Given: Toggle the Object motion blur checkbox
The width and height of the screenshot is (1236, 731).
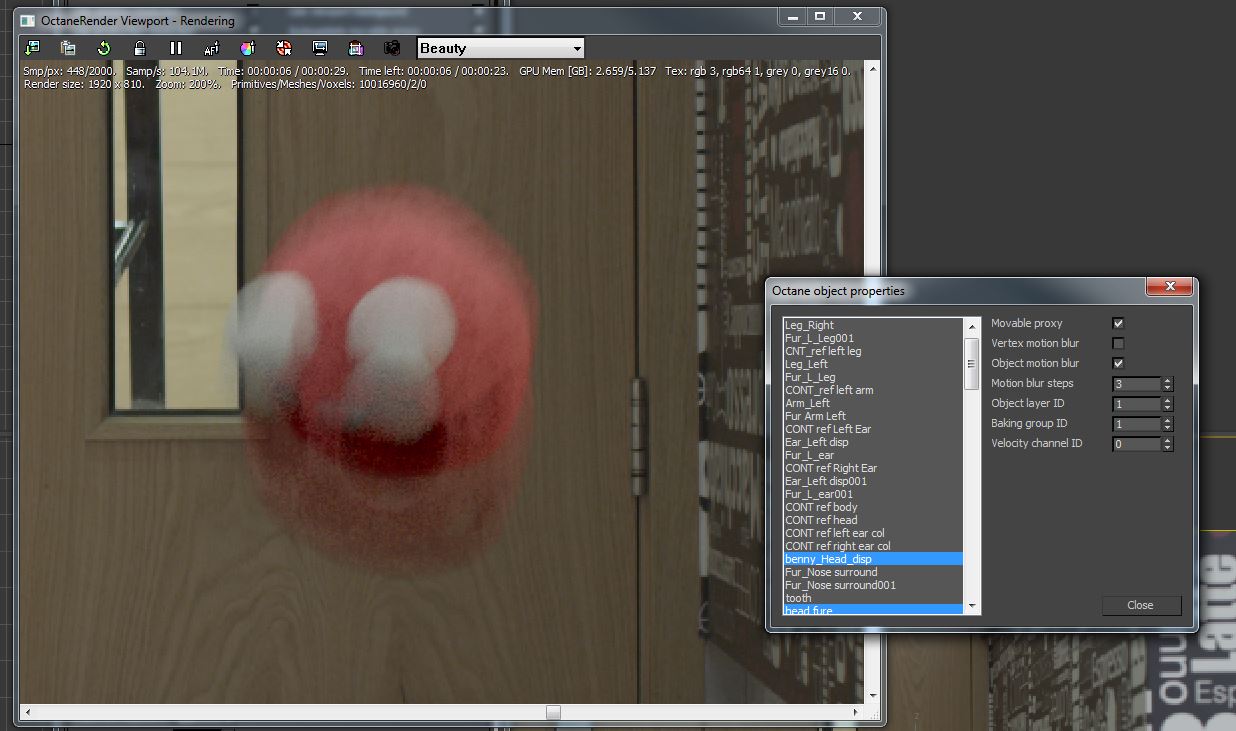Looking at the screenshot, I should click(x=1118, y=363).
